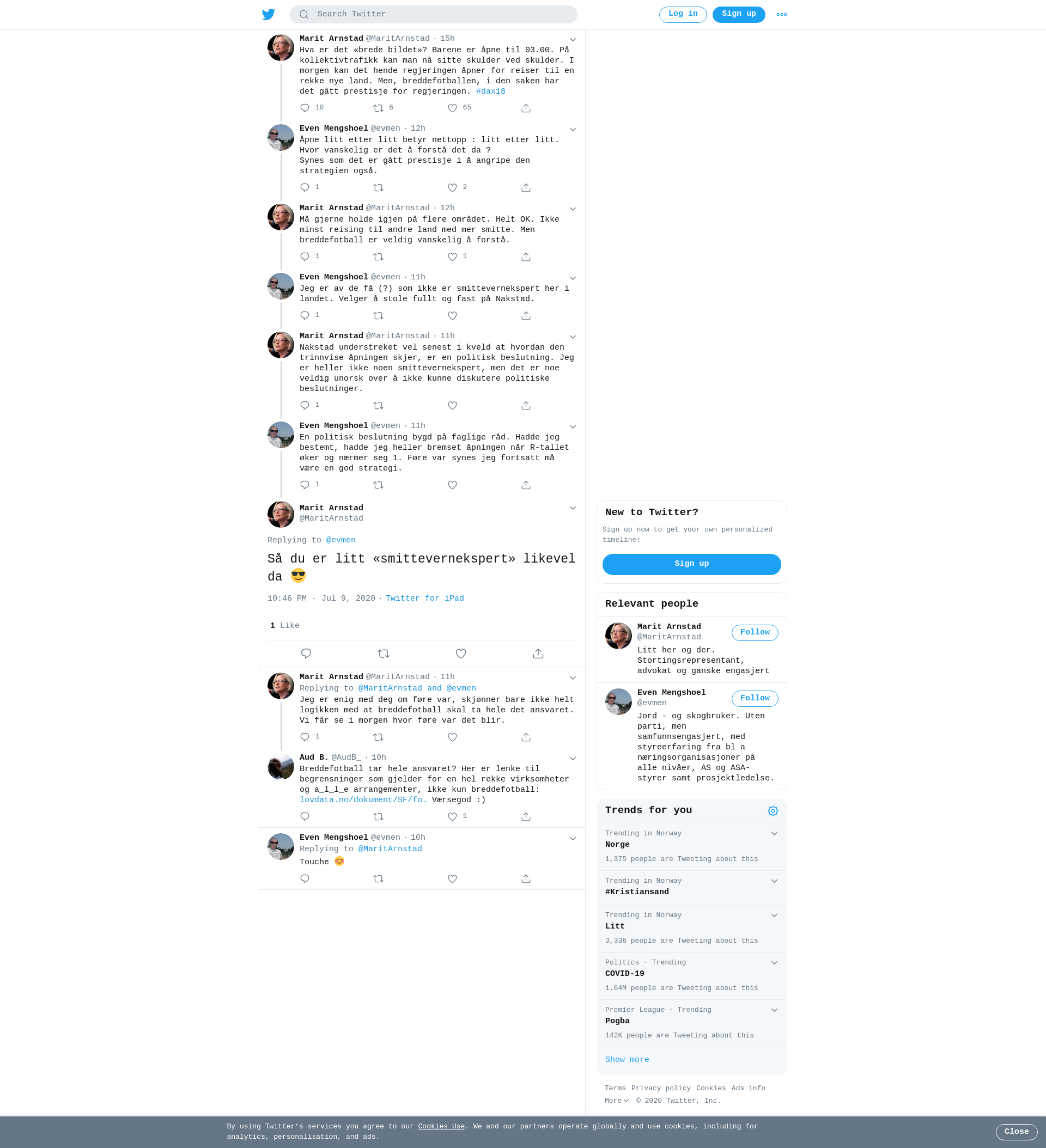This screenshot has width=1046, height=1148.
Task: Open the lovdata.no link in Aud B.'s tweet
Action: (x=363, y=800)
